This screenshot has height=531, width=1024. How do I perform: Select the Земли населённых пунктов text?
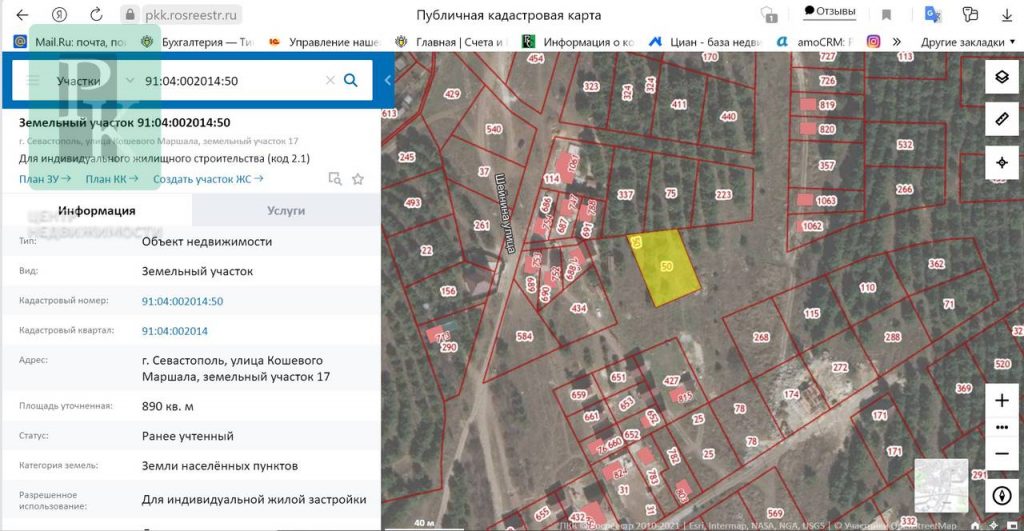pos(219,466)
